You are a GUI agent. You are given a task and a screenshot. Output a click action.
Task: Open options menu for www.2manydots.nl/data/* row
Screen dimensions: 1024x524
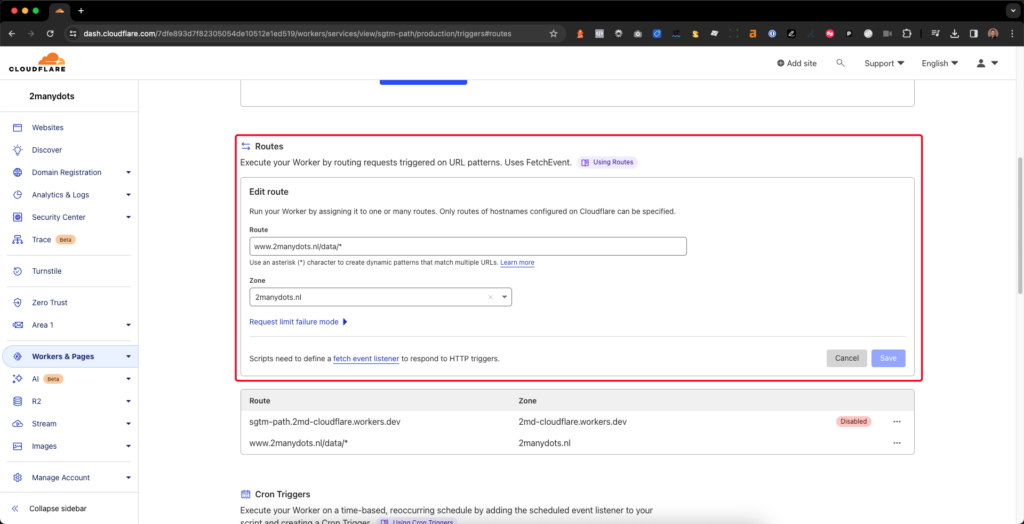897,443
